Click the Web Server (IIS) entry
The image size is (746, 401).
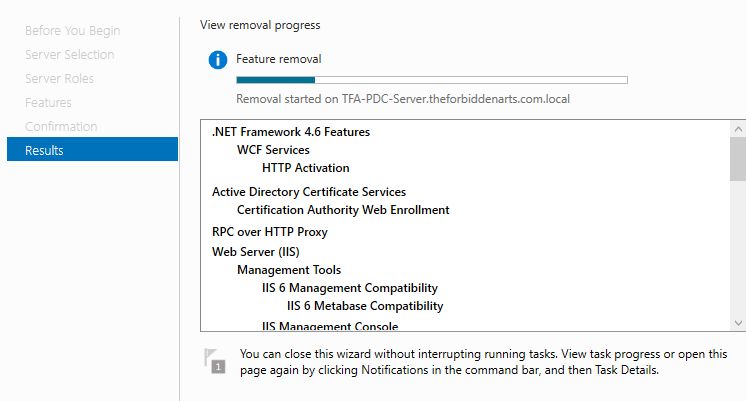coord(256,252)
